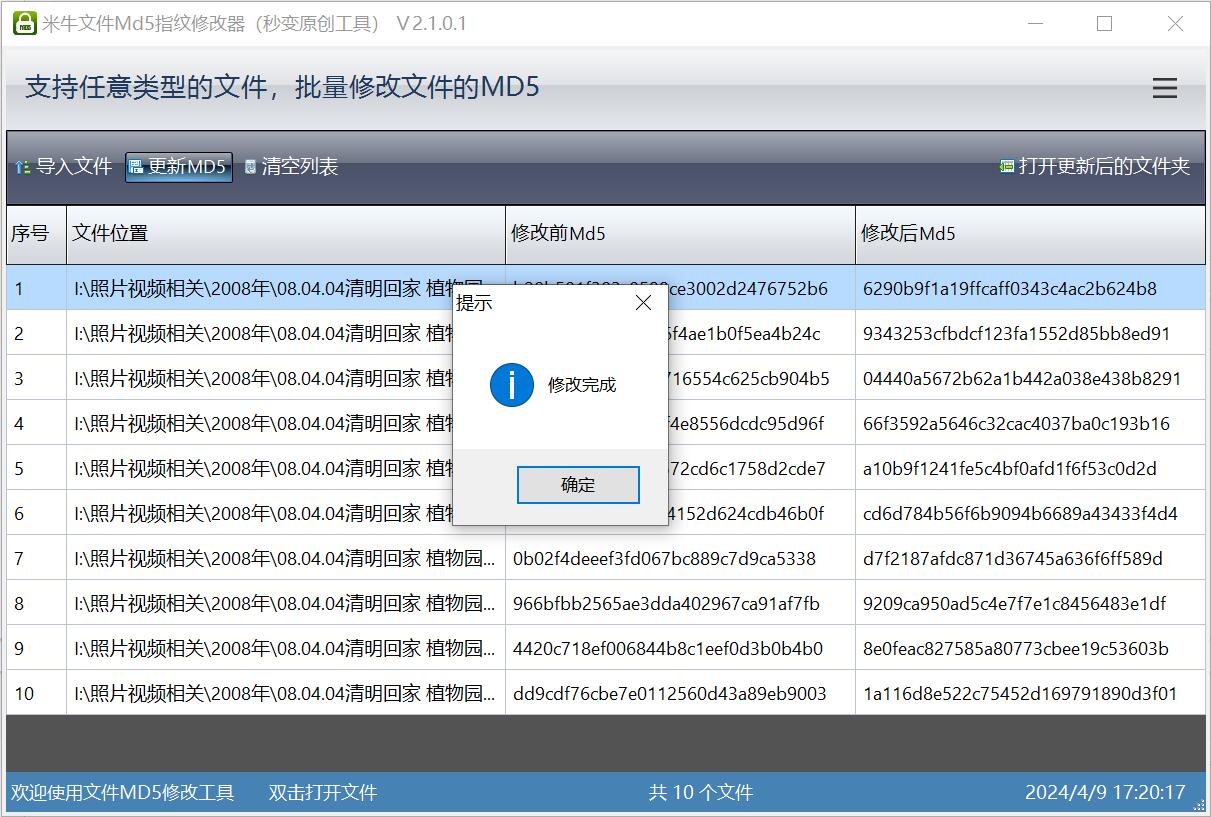Click the green MD5 lock icon in title bar

(x=21, y=23)
